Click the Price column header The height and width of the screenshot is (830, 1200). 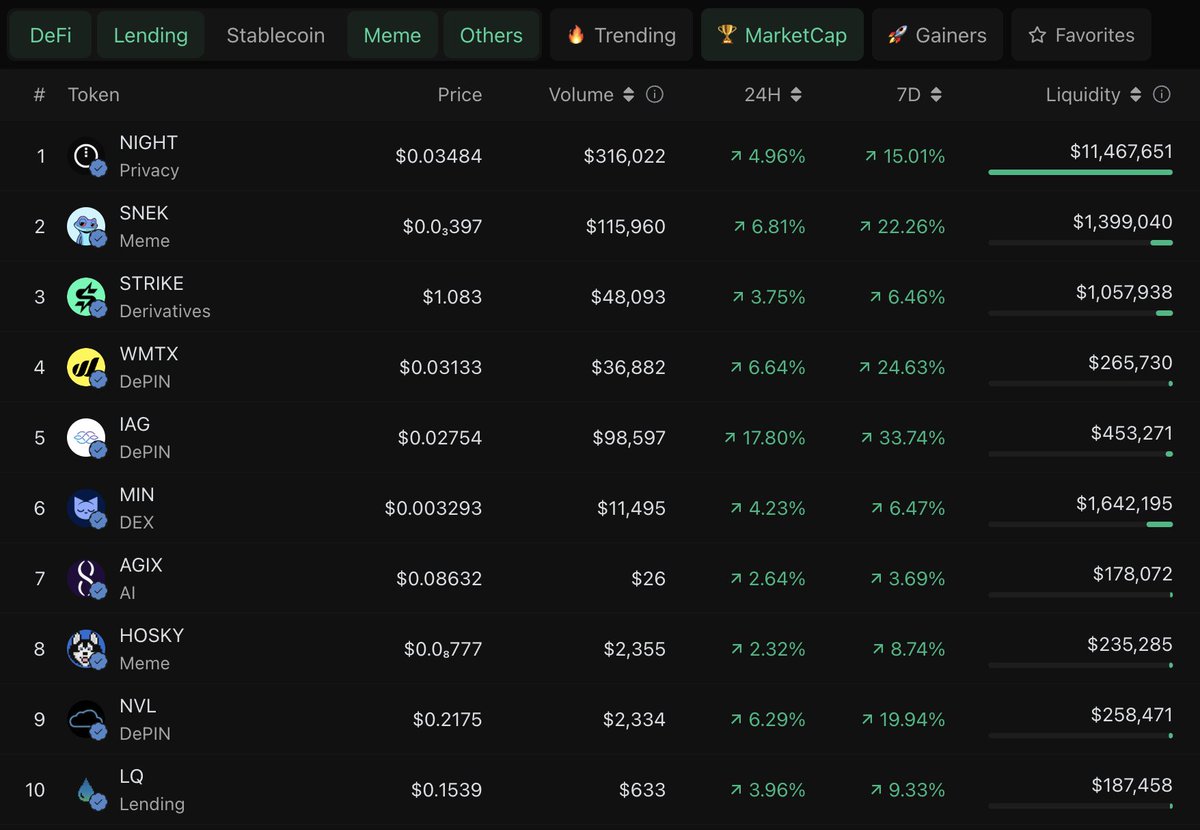pyautogui.click(x=460, y=95)
